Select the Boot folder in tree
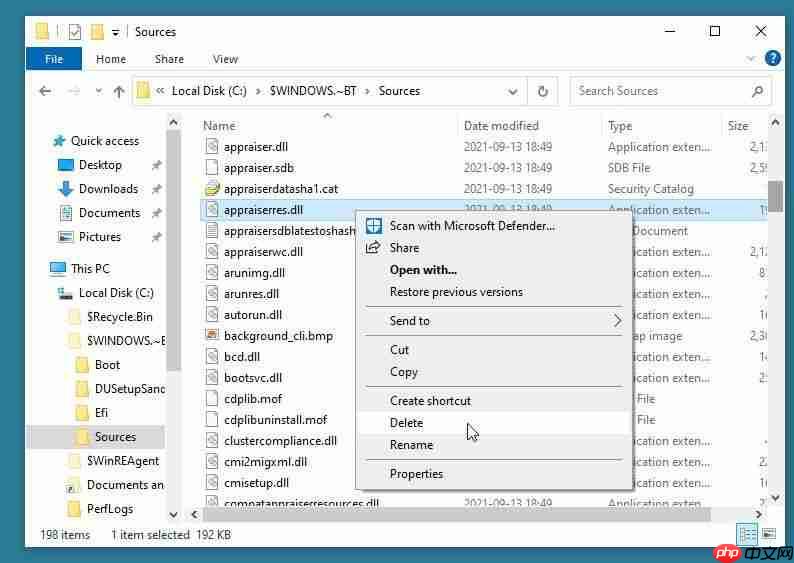 [x=107, y=365]
